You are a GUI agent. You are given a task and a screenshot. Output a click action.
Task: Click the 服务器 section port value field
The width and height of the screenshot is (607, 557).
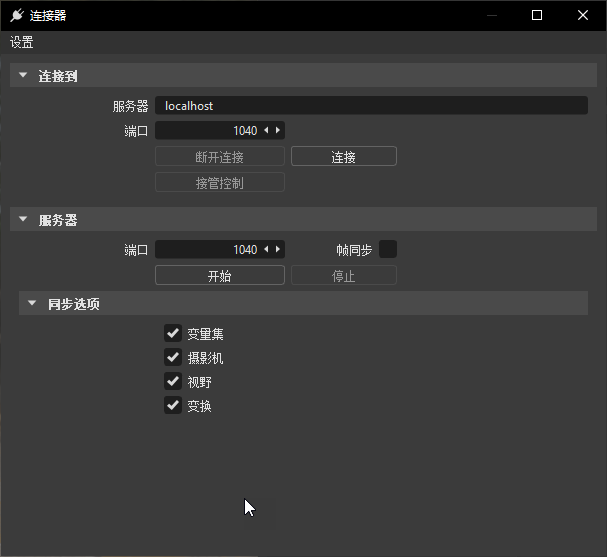click(x=220, y=249)
